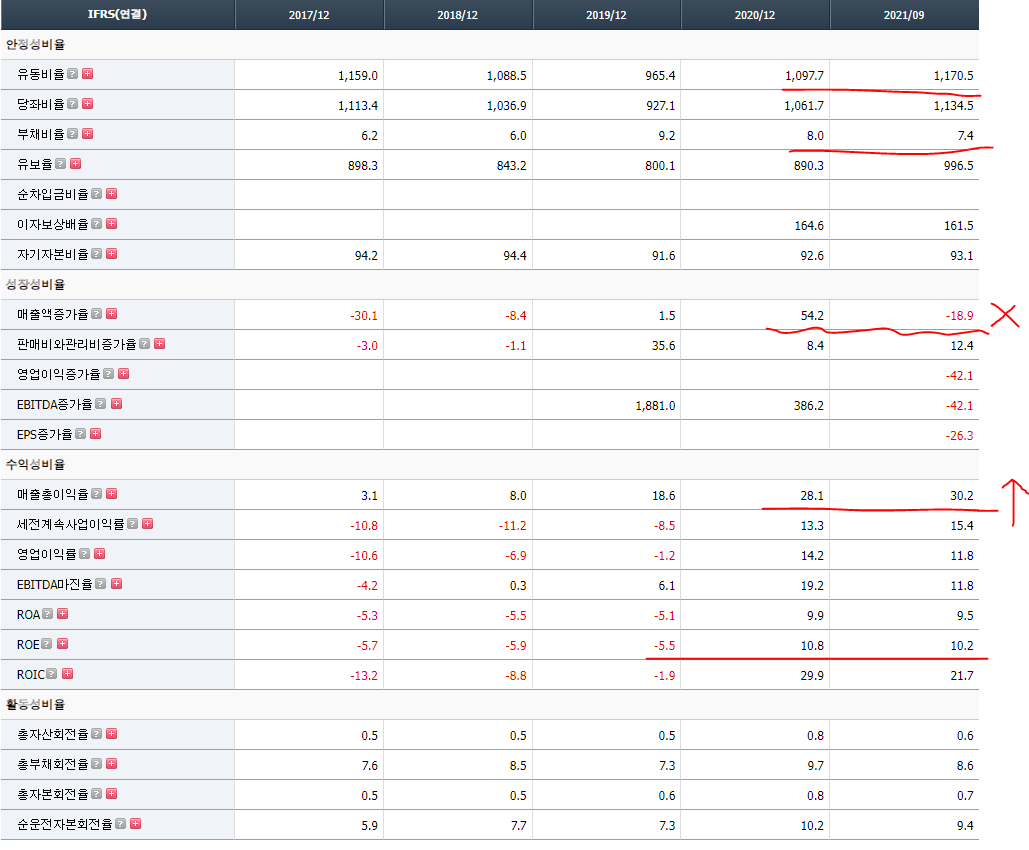Click the 2017/12 column header

coord(309,15)
